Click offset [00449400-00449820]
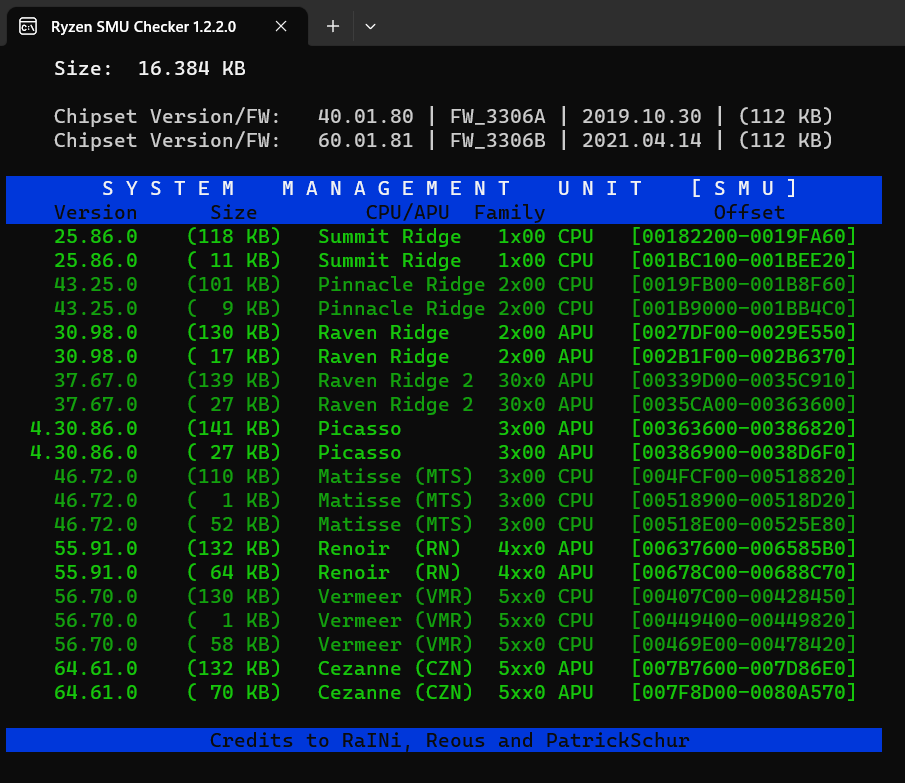The height and width of the screenshot is (783, 905). coord(743,621)
